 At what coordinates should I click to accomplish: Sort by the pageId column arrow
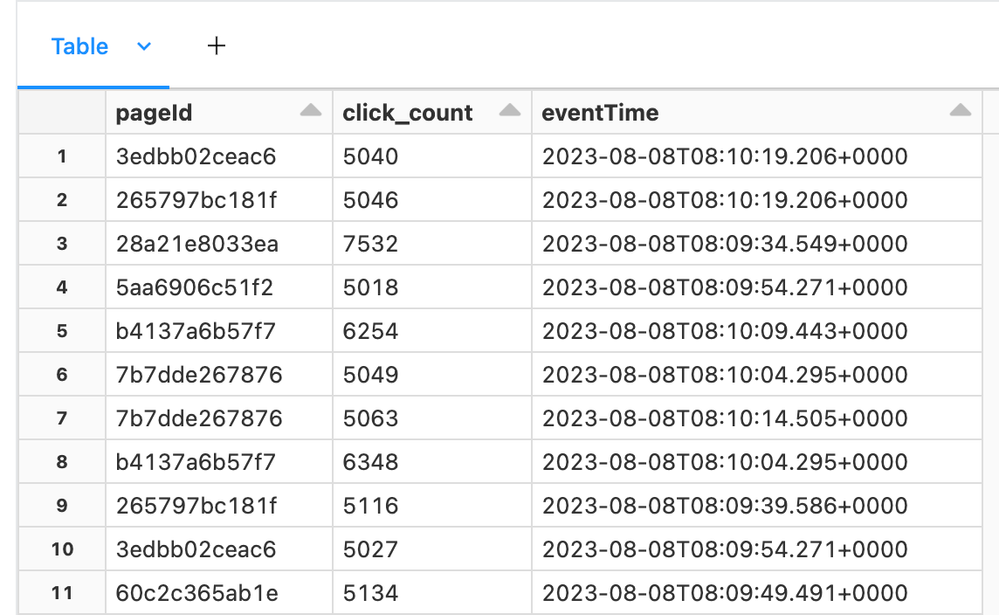[x=311, y=111]
